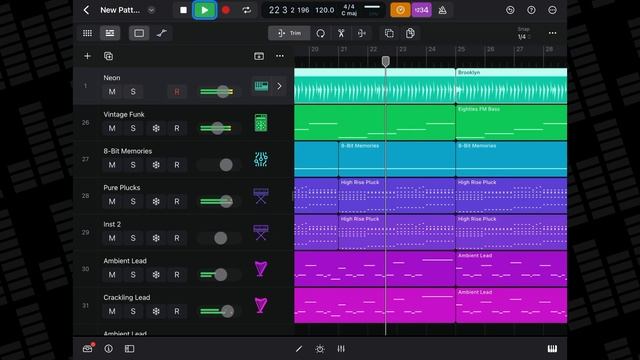Open track list more options ellipsis
Viewport: 640px width, 360px height.
pyautogui.click(x=280, y=56)
